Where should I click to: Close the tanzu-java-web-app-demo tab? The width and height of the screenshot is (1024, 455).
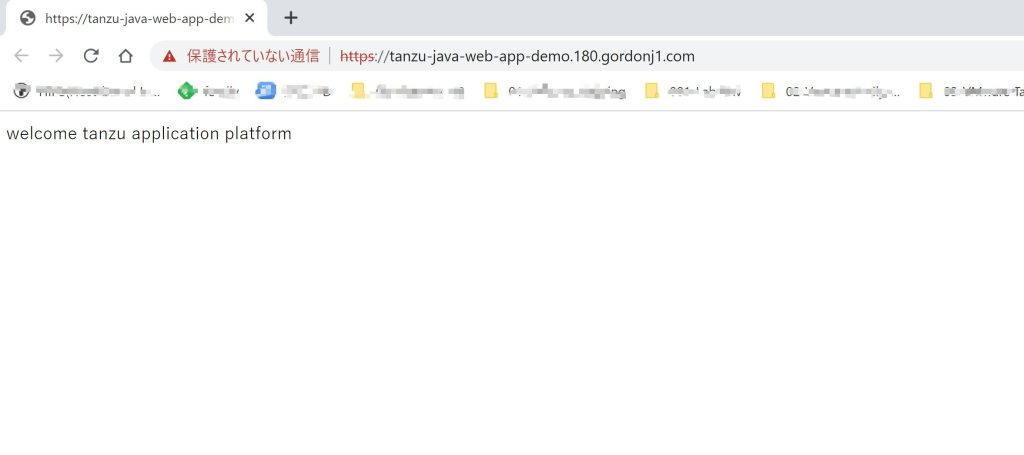[249, 18]
